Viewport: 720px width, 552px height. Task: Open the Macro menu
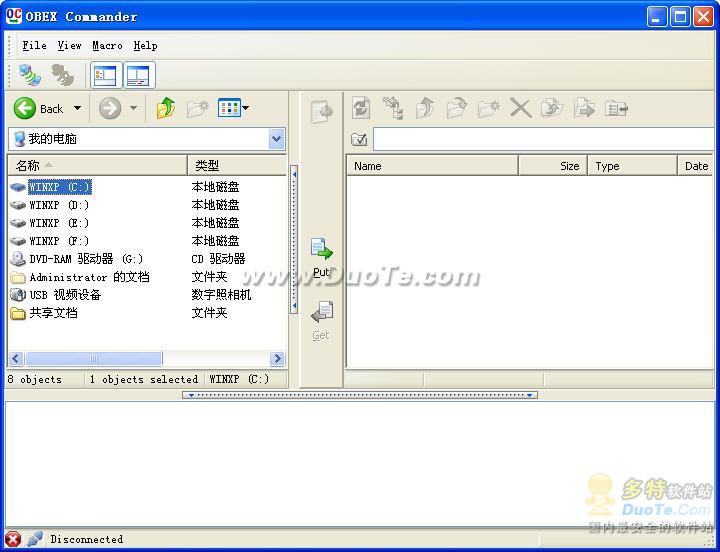[107, 45]
